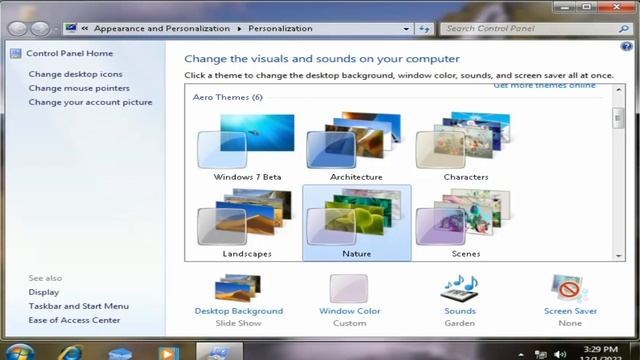Open Change mouse pointers
The image size is (640, 360).
[x=79, y=88]
